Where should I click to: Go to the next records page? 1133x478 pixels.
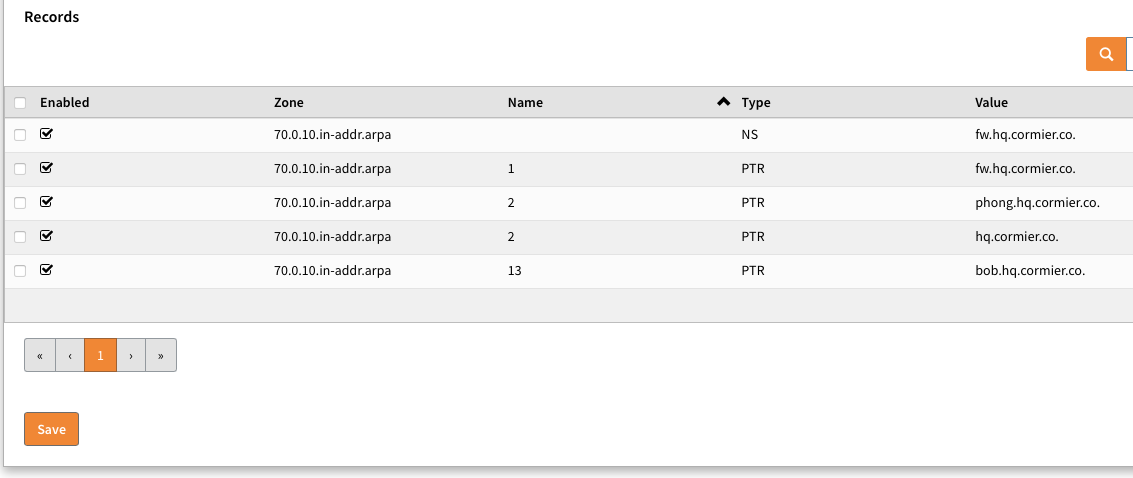click(131, 355)
